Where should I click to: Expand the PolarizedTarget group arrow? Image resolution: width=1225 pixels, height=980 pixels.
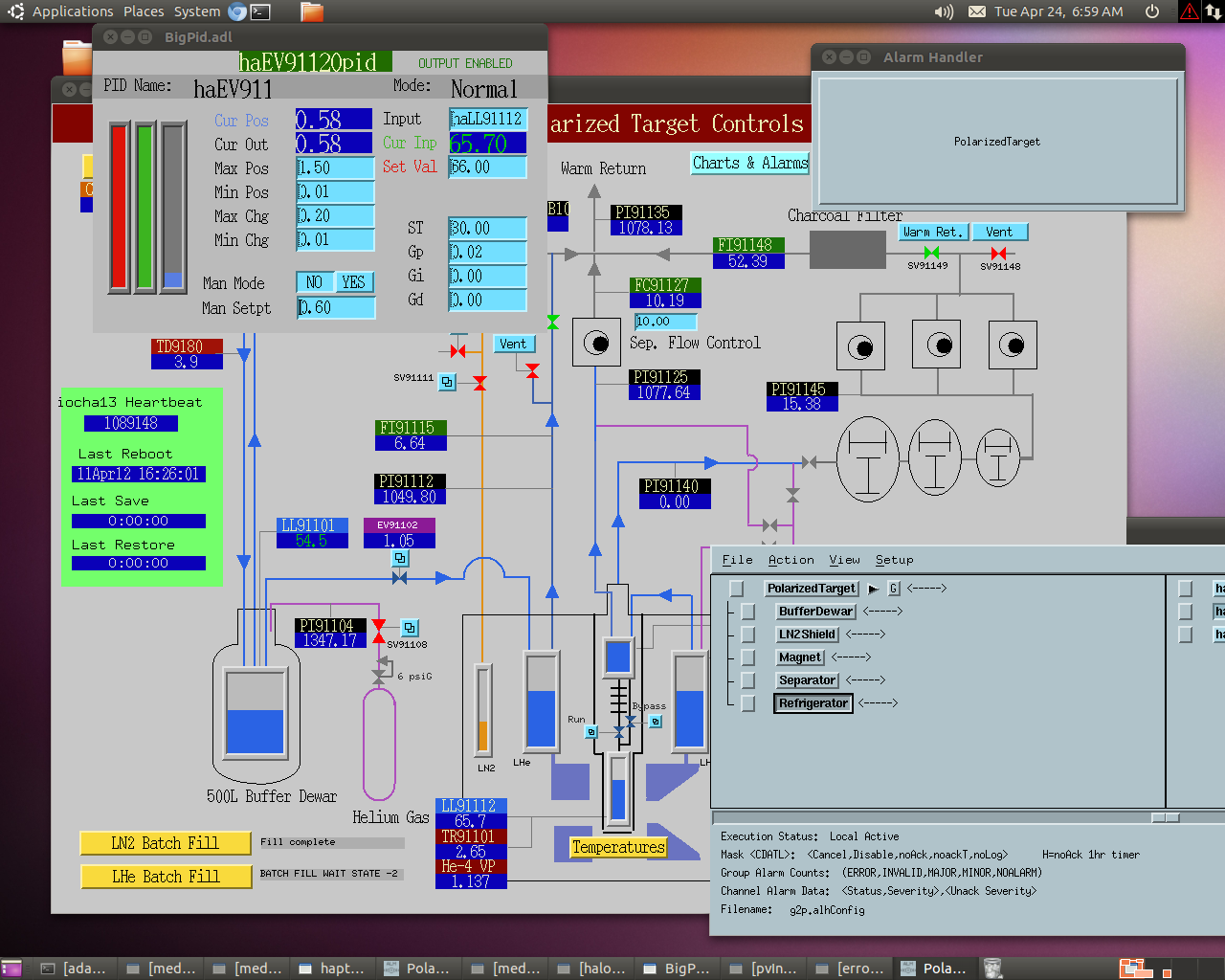[873, 589]
